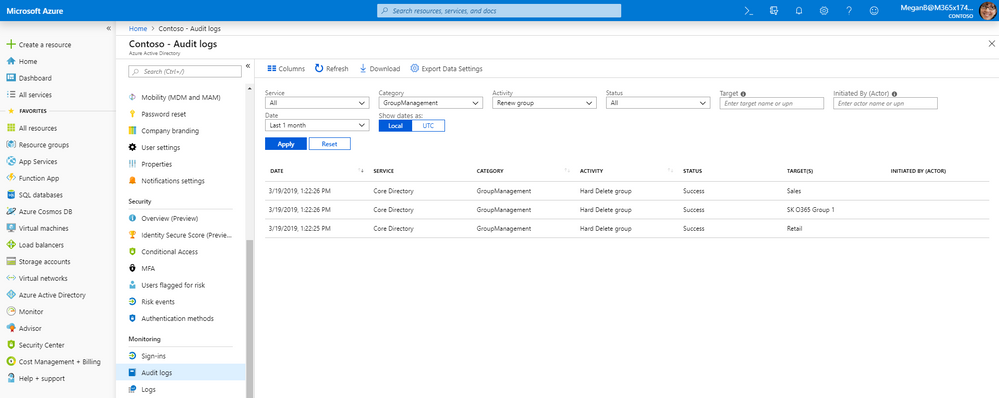Click the Azure Active Directory icon
Screen dimensions: 999x398
(x=11, y=295)
